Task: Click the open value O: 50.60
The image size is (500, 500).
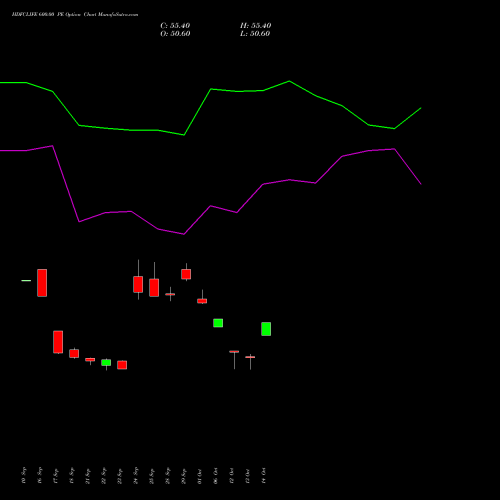Action: tap(175, 34)
